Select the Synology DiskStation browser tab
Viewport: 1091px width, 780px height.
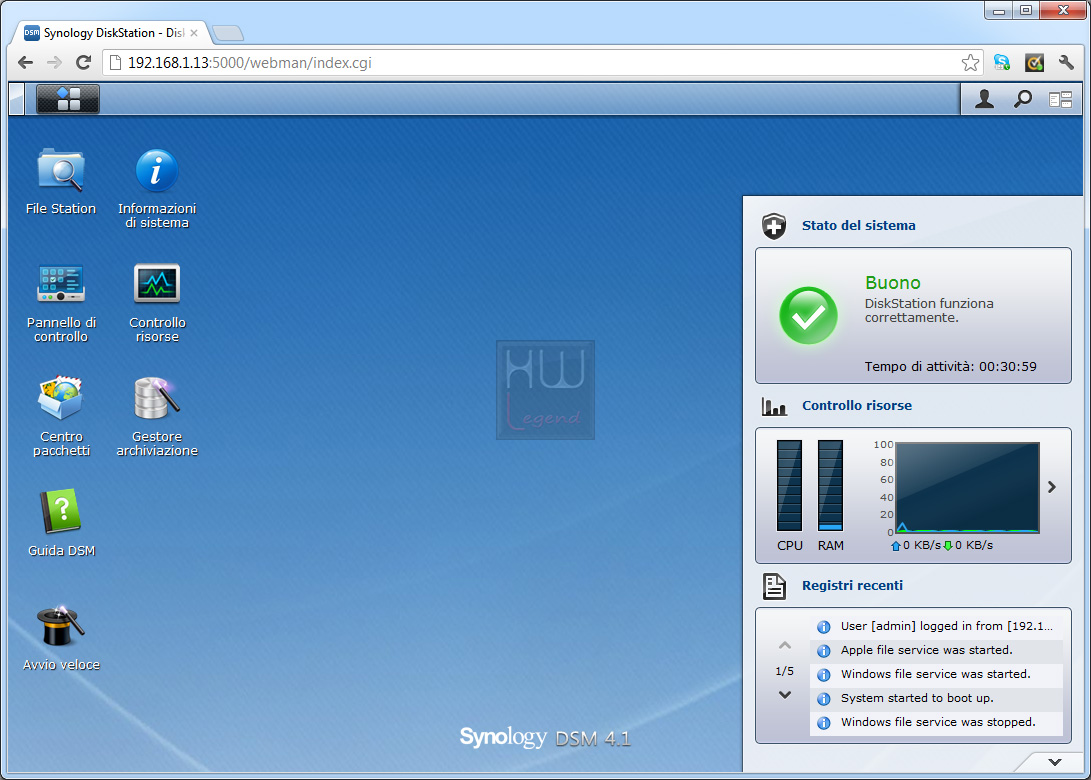pos(110,33)
